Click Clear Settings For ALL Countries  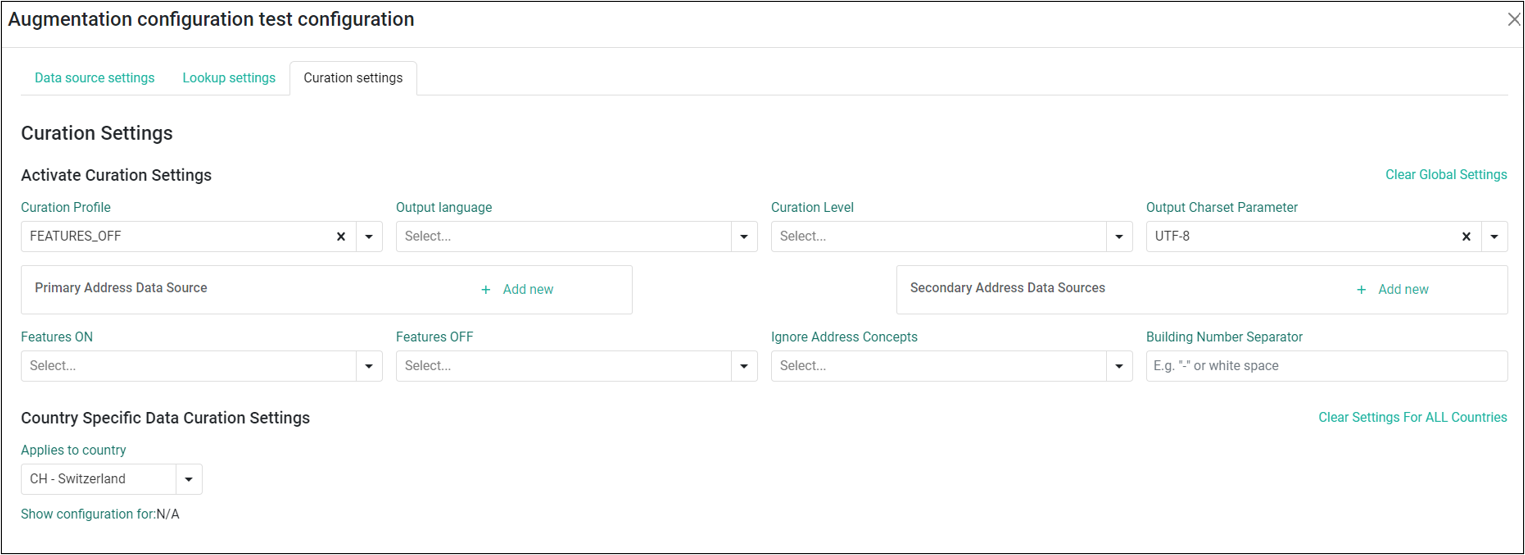(x=1413, y=418)
